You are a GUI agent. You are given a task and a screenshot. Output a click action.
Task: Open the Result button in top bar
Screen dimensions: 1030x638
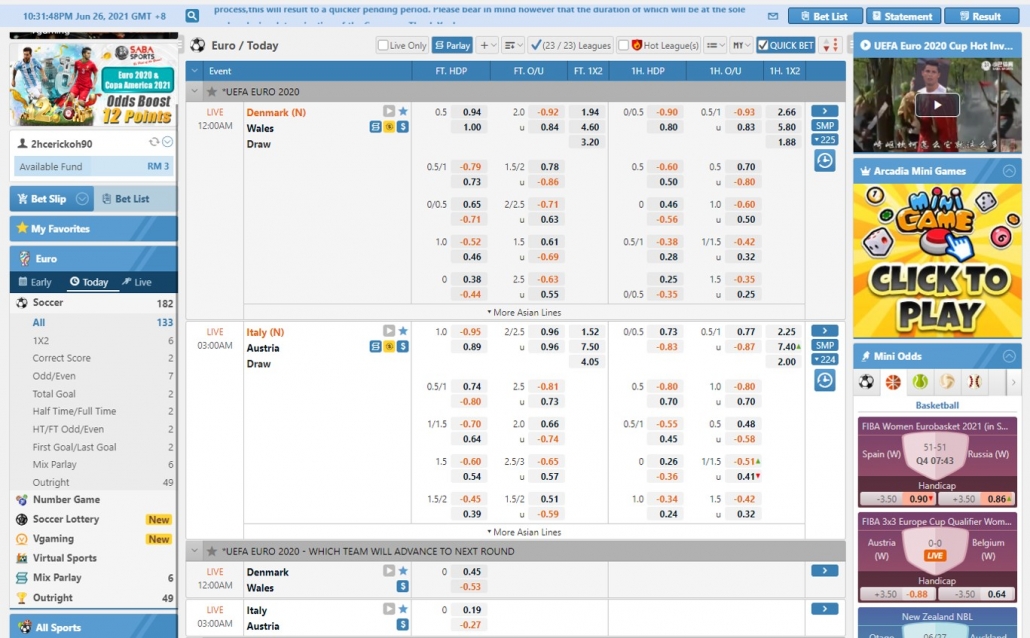point(981,16)
